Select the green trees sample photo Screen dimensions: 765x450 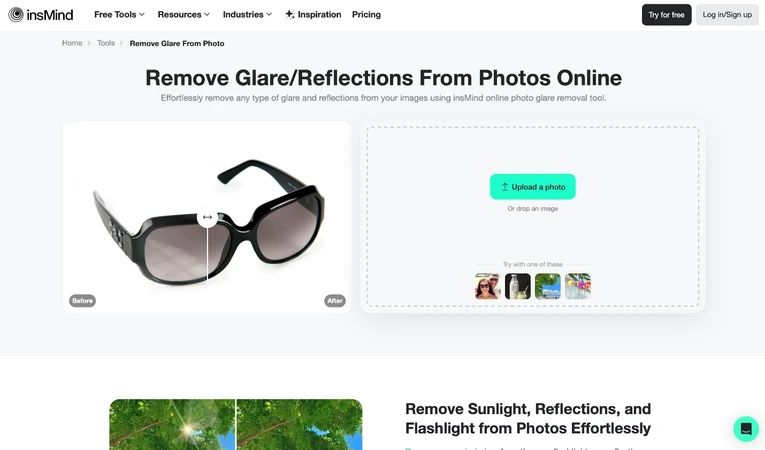548,286
